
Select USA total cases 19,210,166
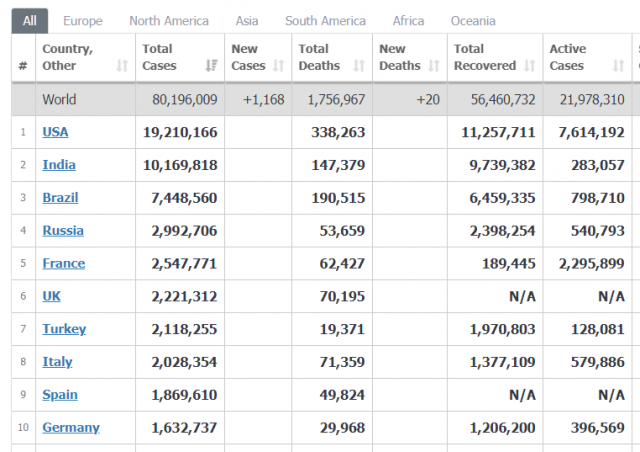(180, 132)
